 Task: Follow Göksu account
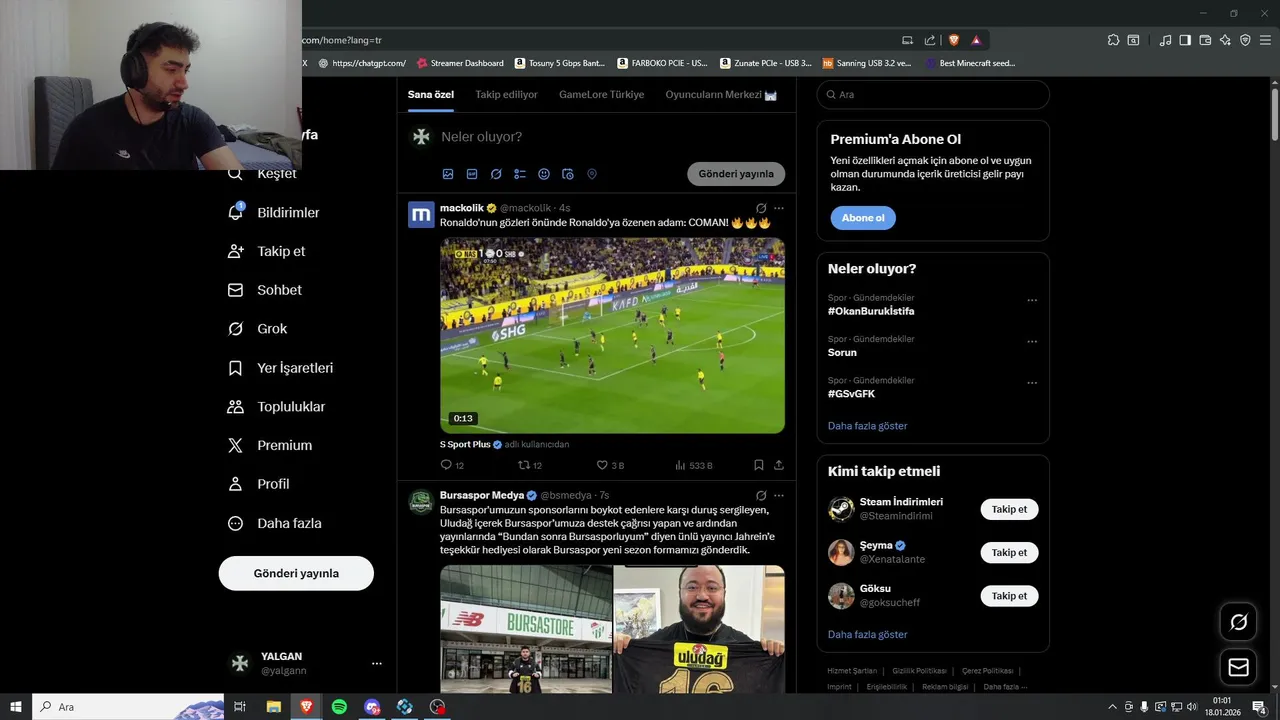point(1009,595)
